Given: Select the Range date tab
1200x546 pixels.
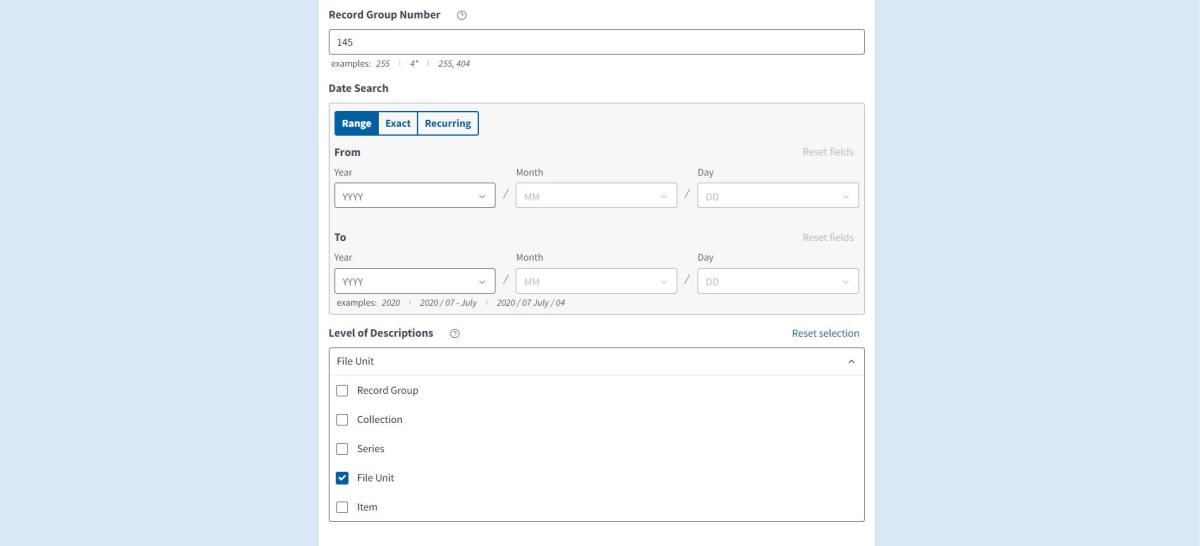Looking at the screenshot, I should tap(356, 124).
